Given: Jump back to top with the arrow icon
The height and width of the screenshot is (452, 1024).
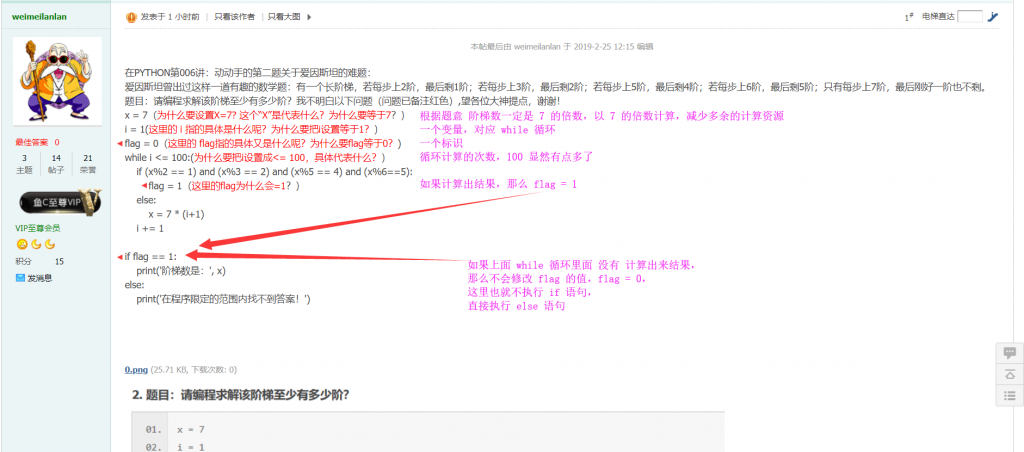Looking at the screenshot, I should click(x=1010, y=374).
